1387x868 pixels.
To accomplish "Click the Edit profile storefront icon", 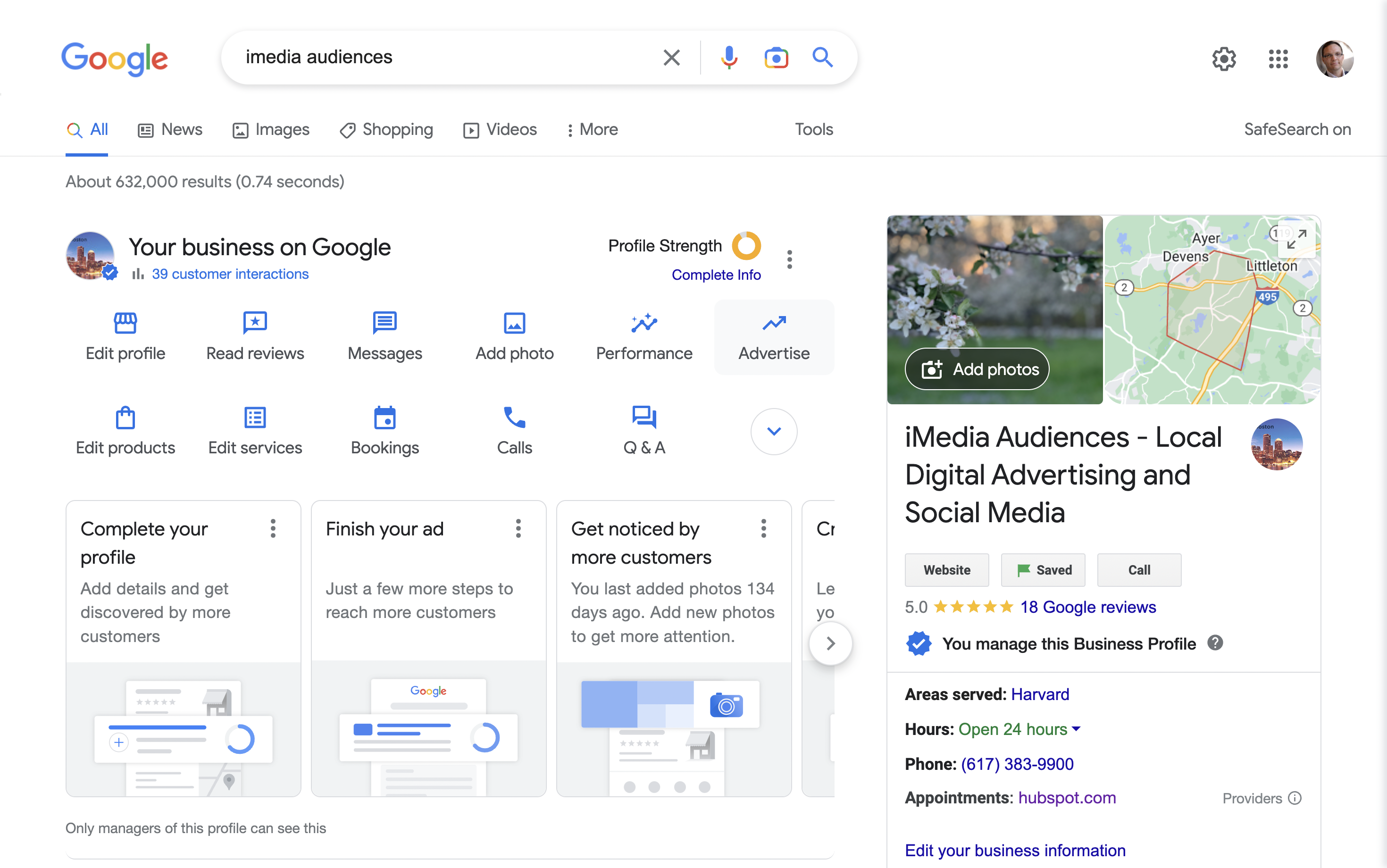I will [125, 323].
